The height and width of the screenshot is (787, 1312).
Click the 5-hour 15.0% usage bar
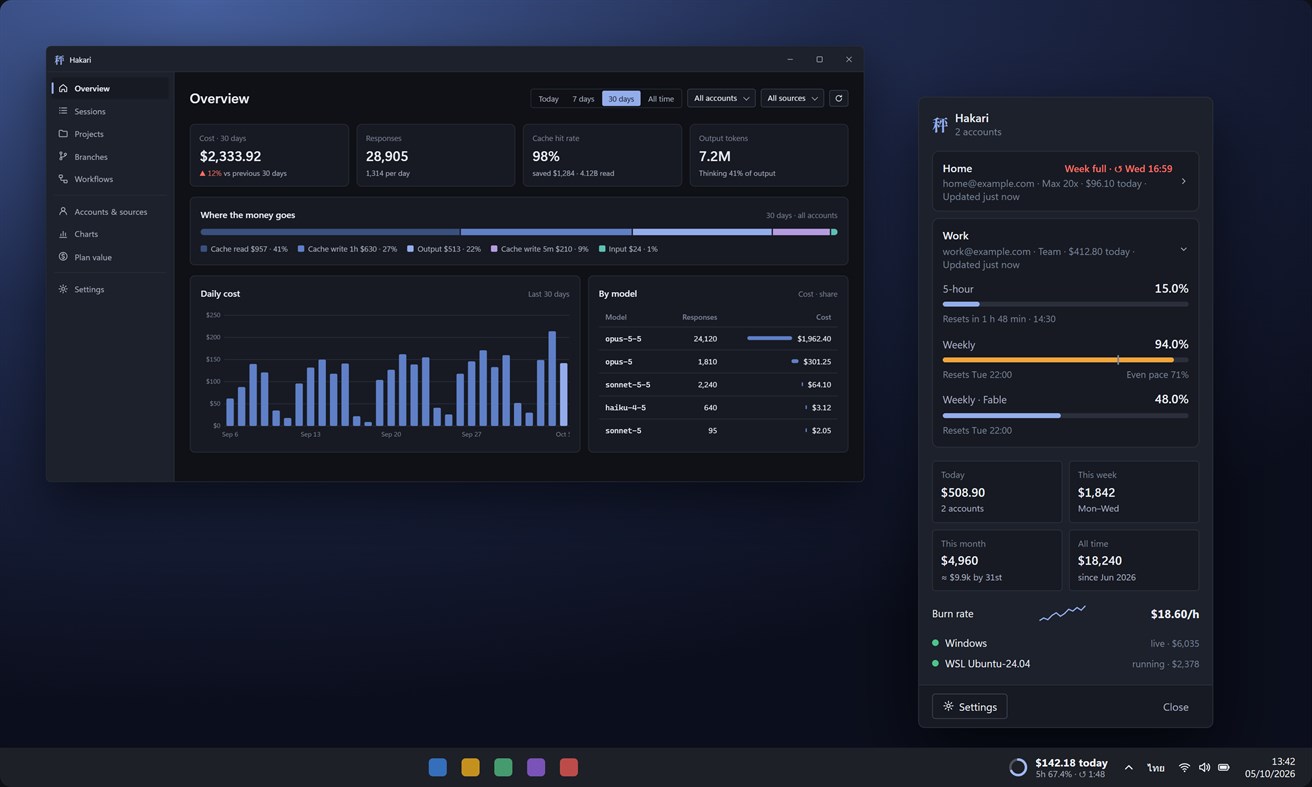coord(1065,304)
